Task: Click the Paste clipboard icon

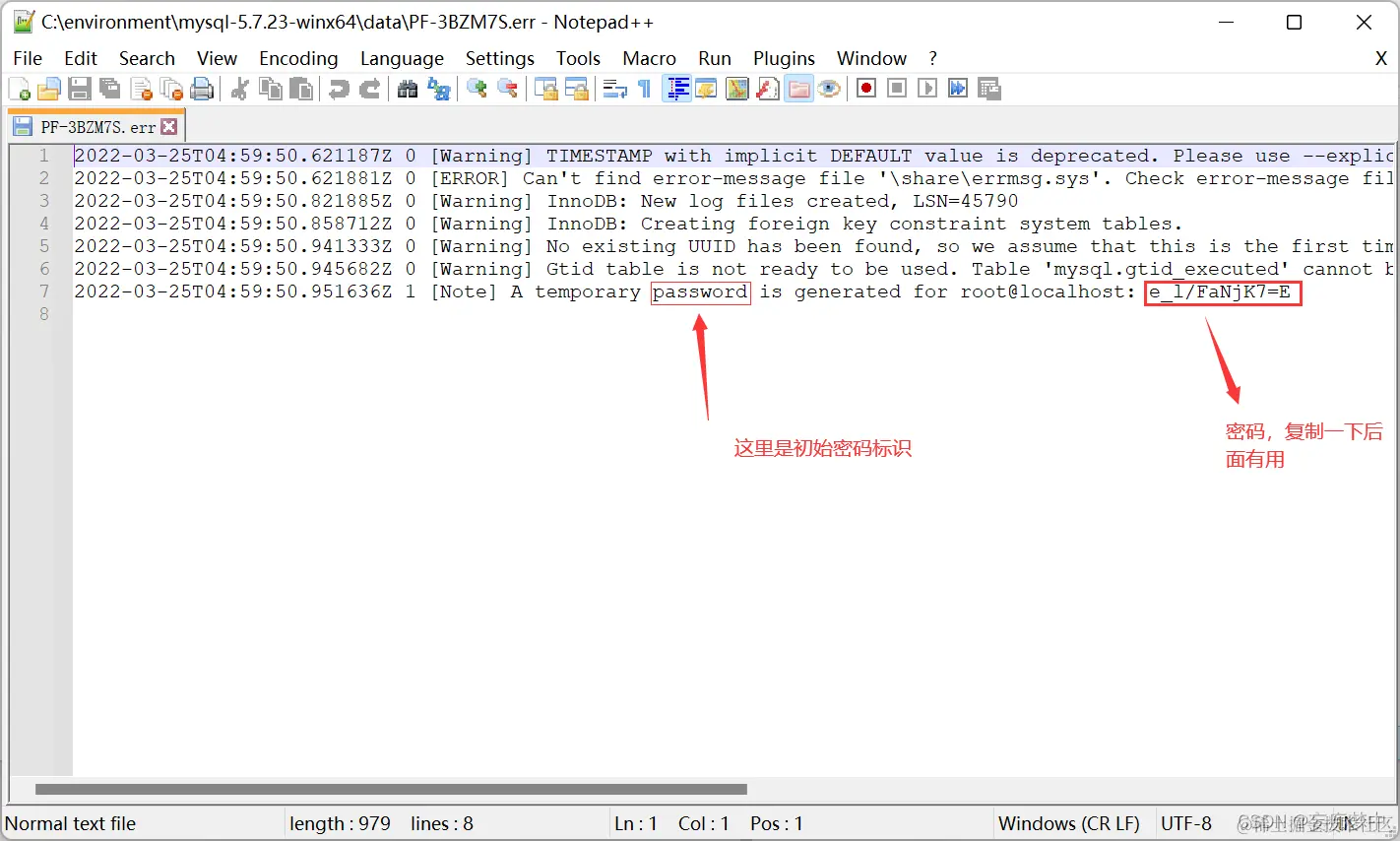Action: click(300, 90)
